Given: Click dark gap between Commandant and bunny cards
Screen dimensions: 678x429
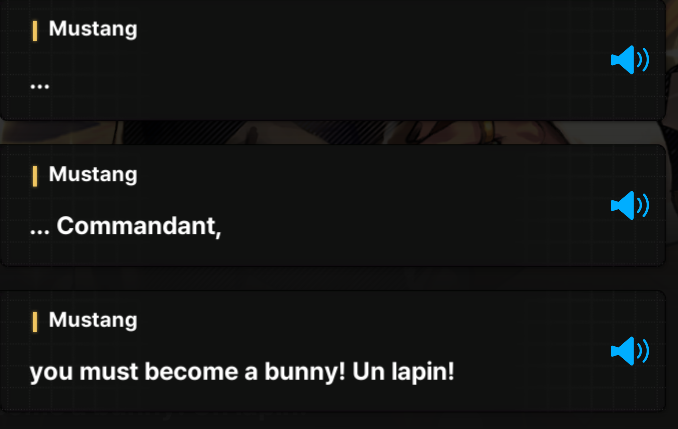Looking at the screenshot, I should point(332,278).
